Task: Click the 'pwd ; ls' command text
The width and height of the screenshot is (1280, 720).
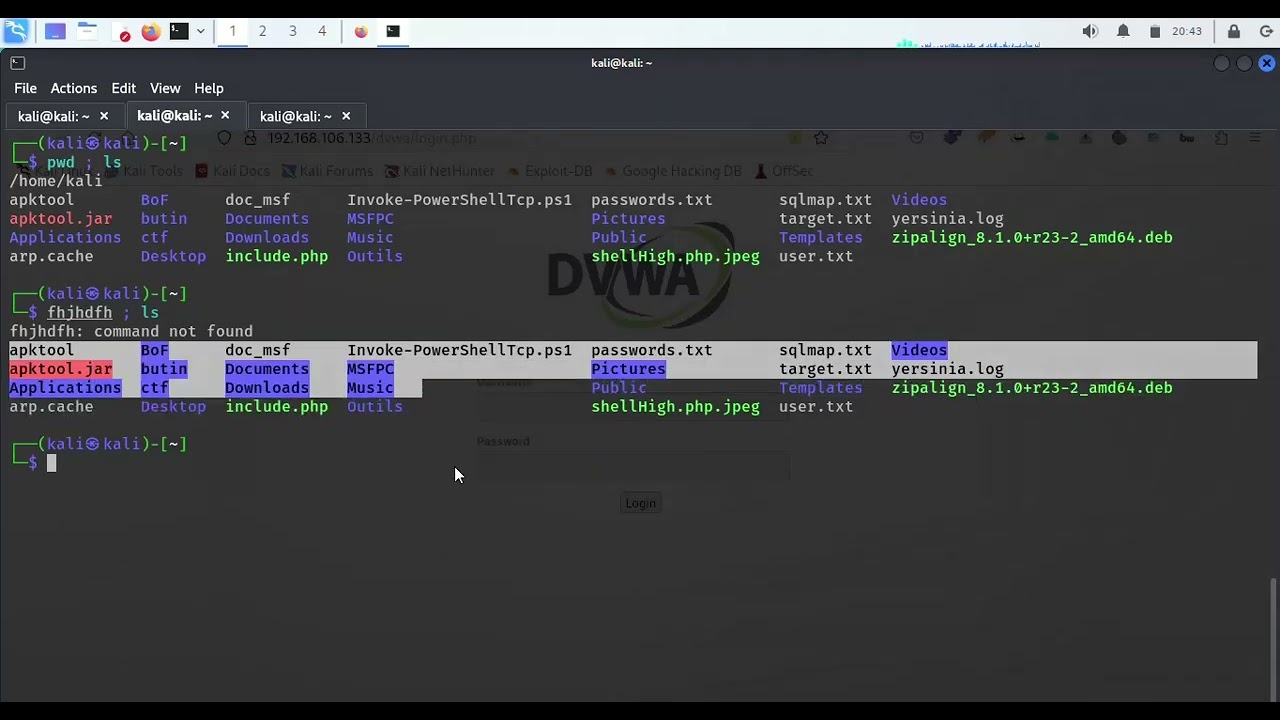Action: (84, 162)
